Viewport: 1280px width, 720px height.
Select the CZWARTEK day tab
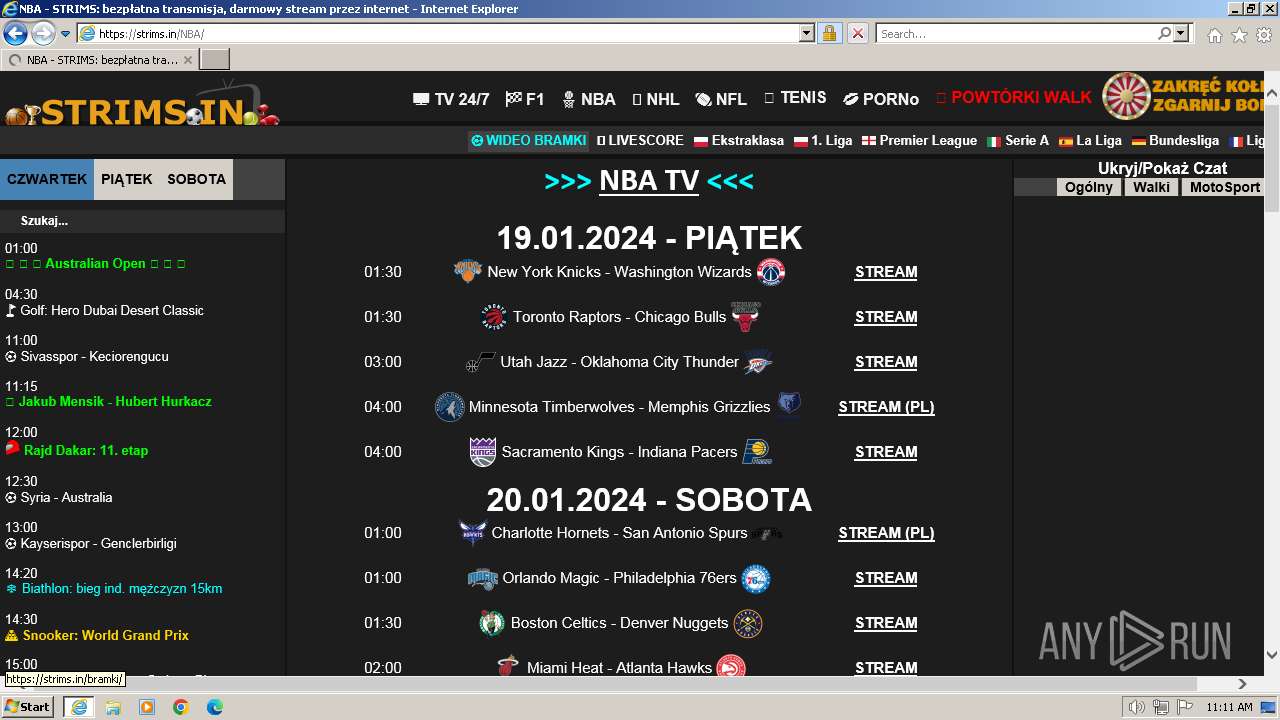tap(47, 179)
